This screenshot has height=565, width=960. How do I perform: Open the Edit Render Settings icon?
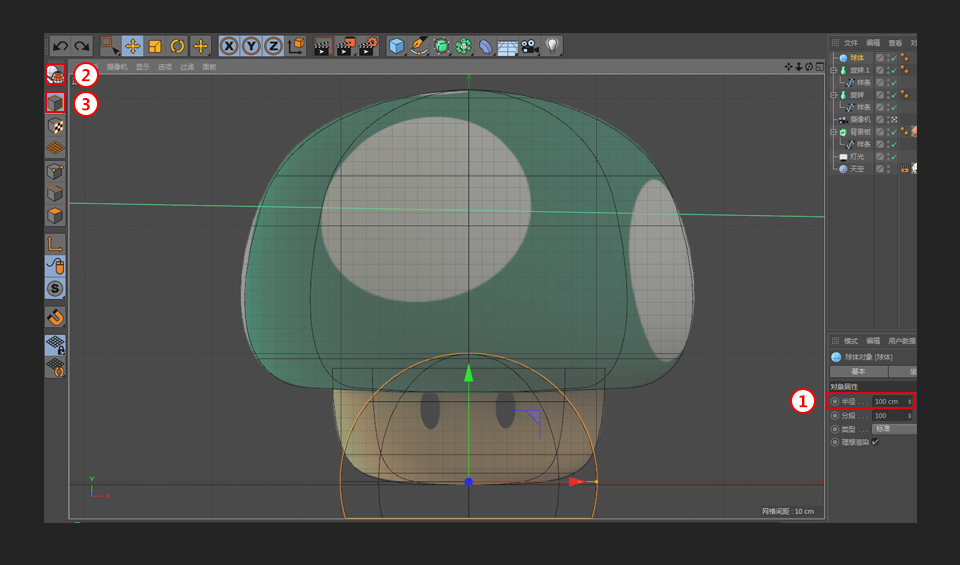[x=368, y=46]
